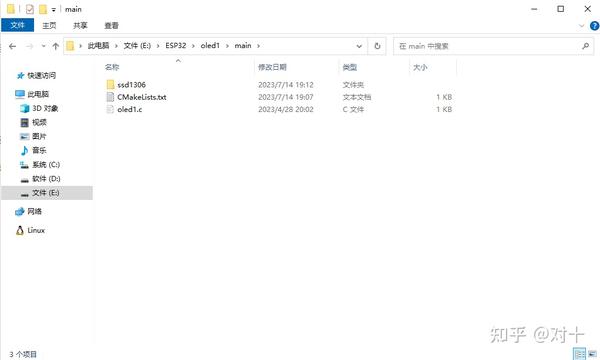Select the ssd1306 folder icon
Viewport: 600px width, 360px height.
[x=111, y=85]
